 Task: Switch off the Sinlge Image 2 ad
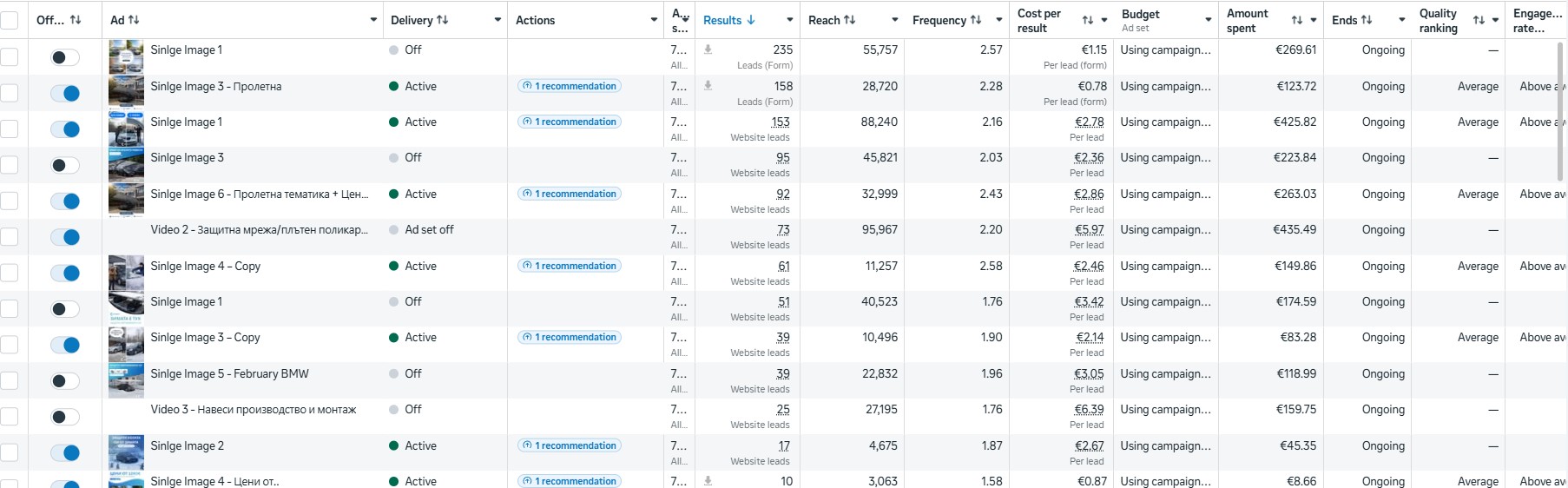pyautogui.click(x=65, y=452)
